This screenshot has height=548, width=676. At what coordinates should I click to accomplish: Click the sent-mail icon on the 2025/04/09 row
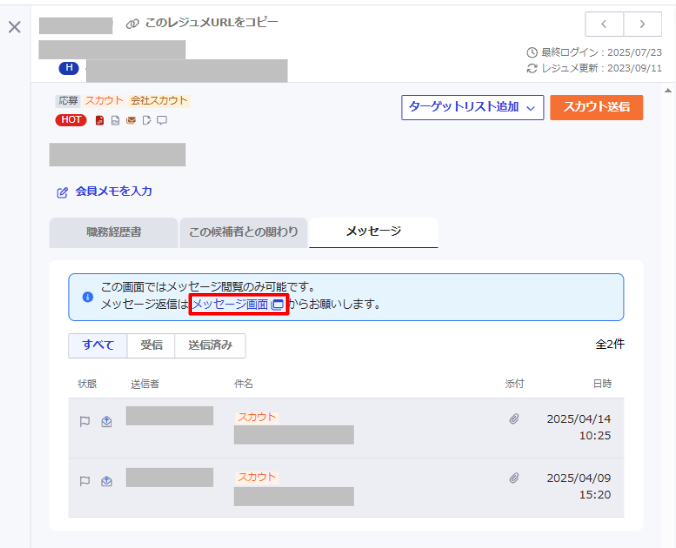(x=106, y=481)
